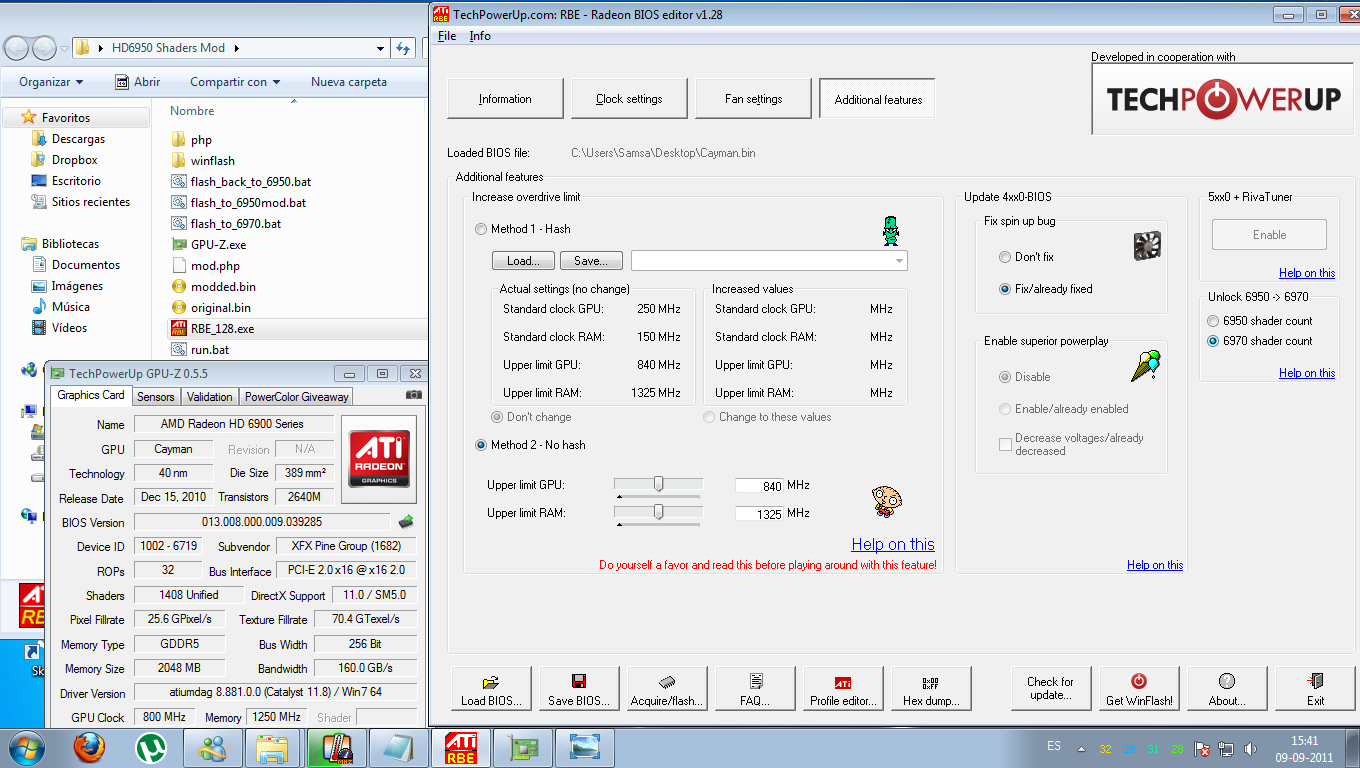Open the Profile editor
This screenshot has height=768, width=1360.
pyautogui.click(x=843, y=689)
